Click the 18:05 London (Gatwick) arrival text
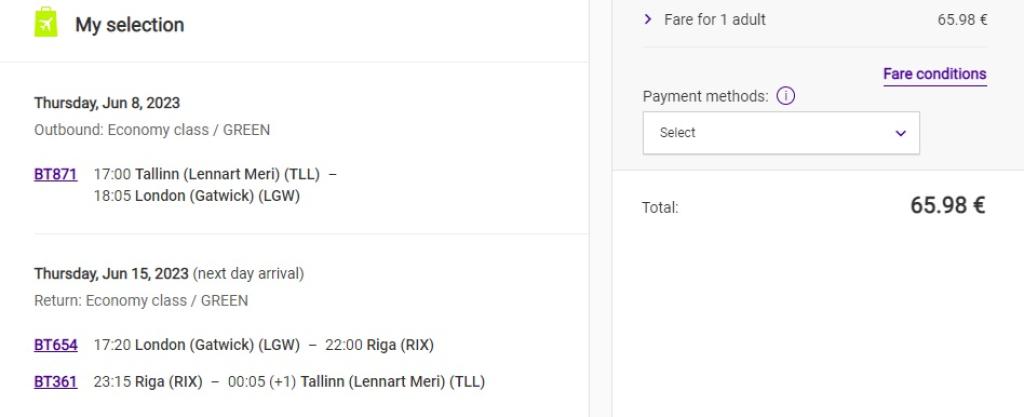This screenshot has width=1024, height=417. [x=196, y=196]
